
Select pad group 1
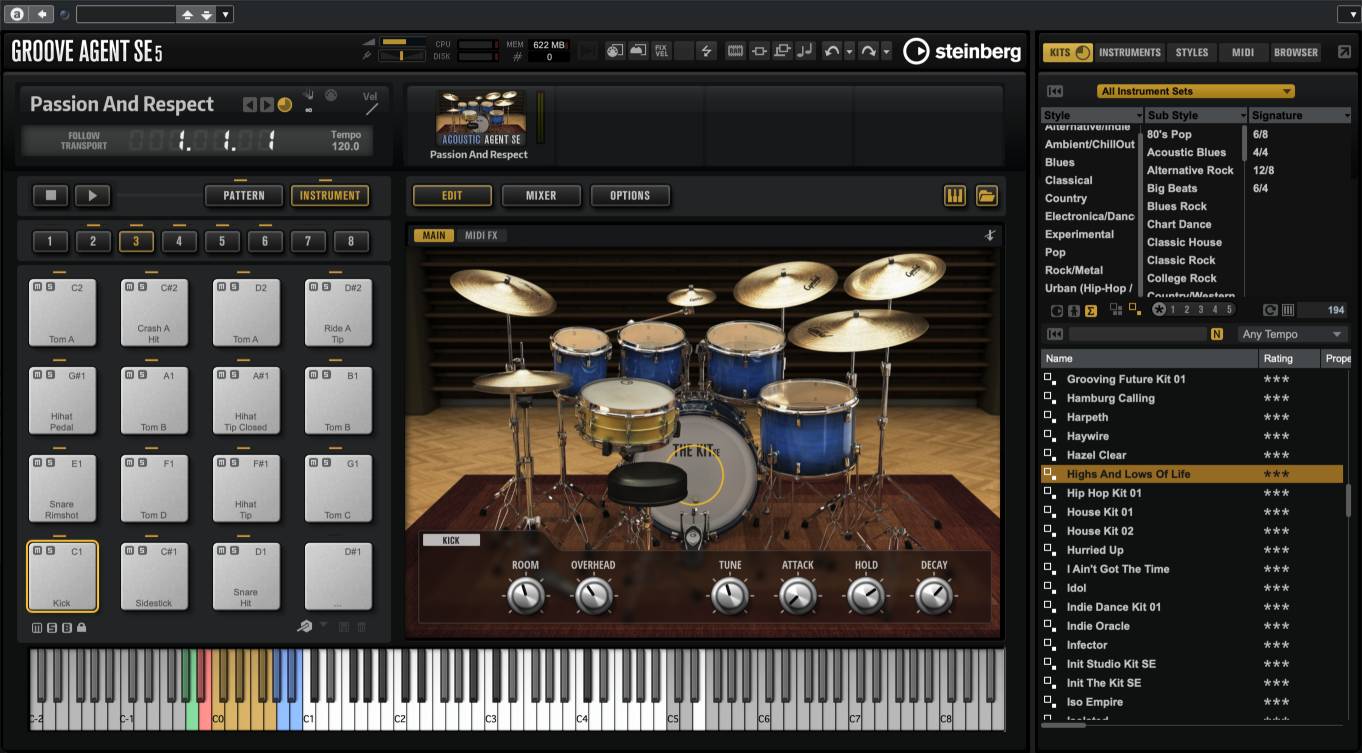tap(50, 241)
